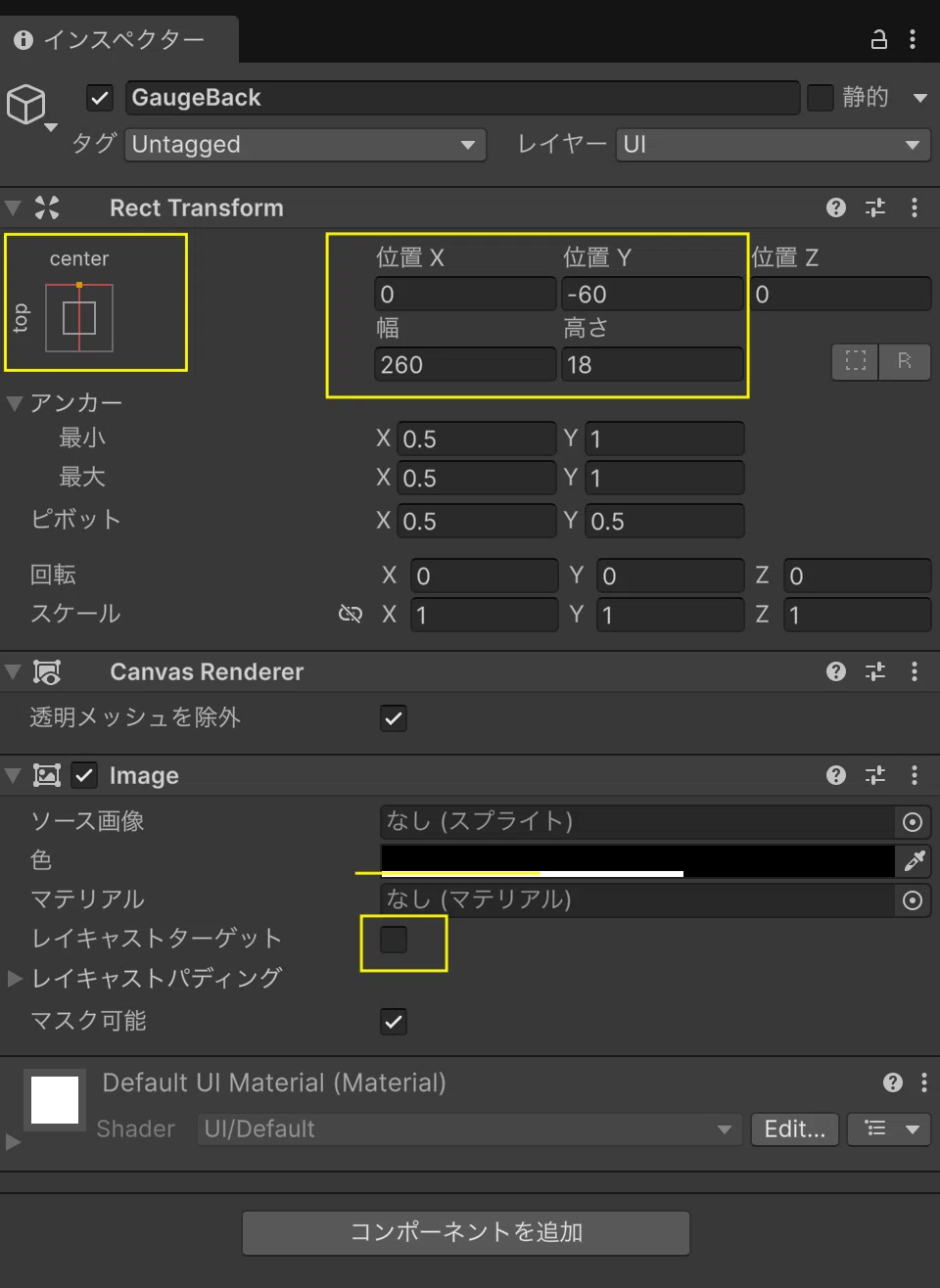Viewport: 940px width, 1288px height.
Task: Toggle マスク可能 checkbox
Action: click(x=394, y=1022)
